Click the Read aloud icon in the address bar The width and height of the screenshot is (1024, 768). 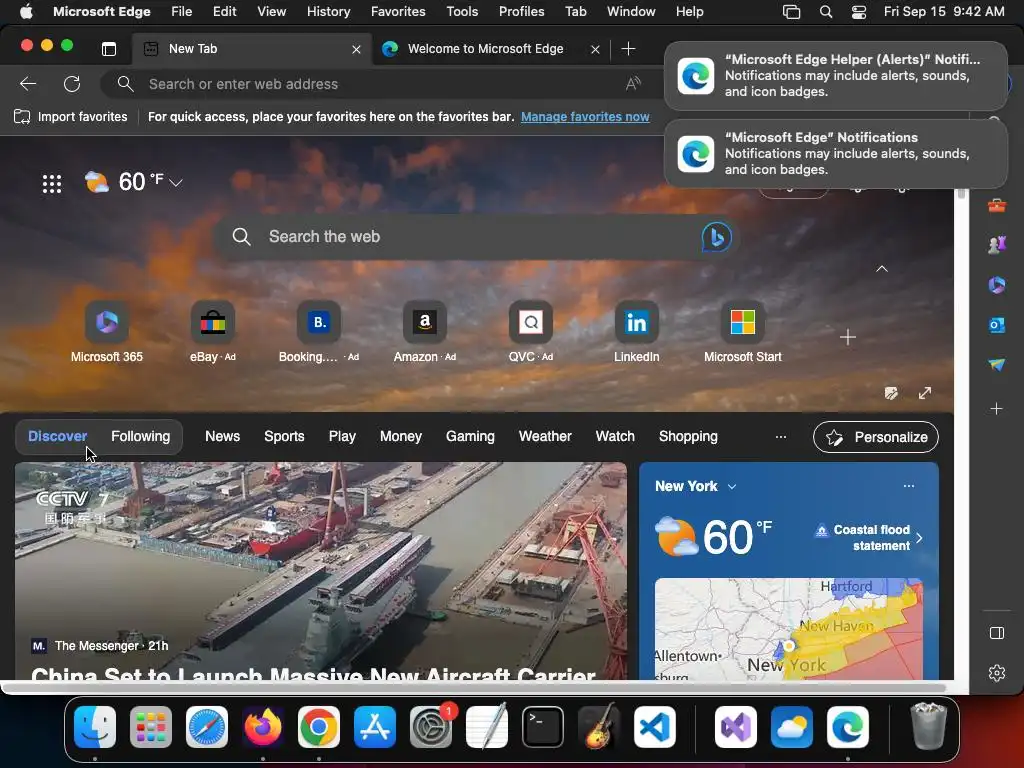tap(633, 84)
